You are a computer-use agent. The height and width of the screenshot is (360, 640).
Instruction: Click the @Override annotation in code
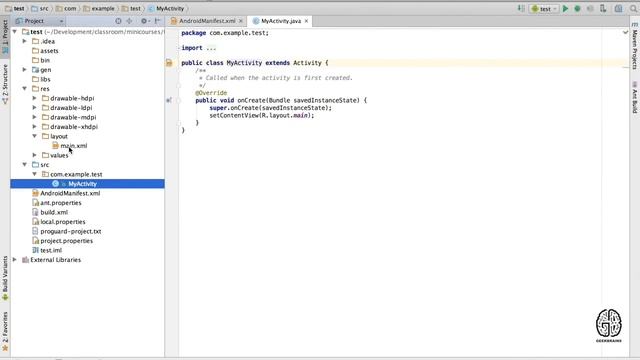(211, 93)
